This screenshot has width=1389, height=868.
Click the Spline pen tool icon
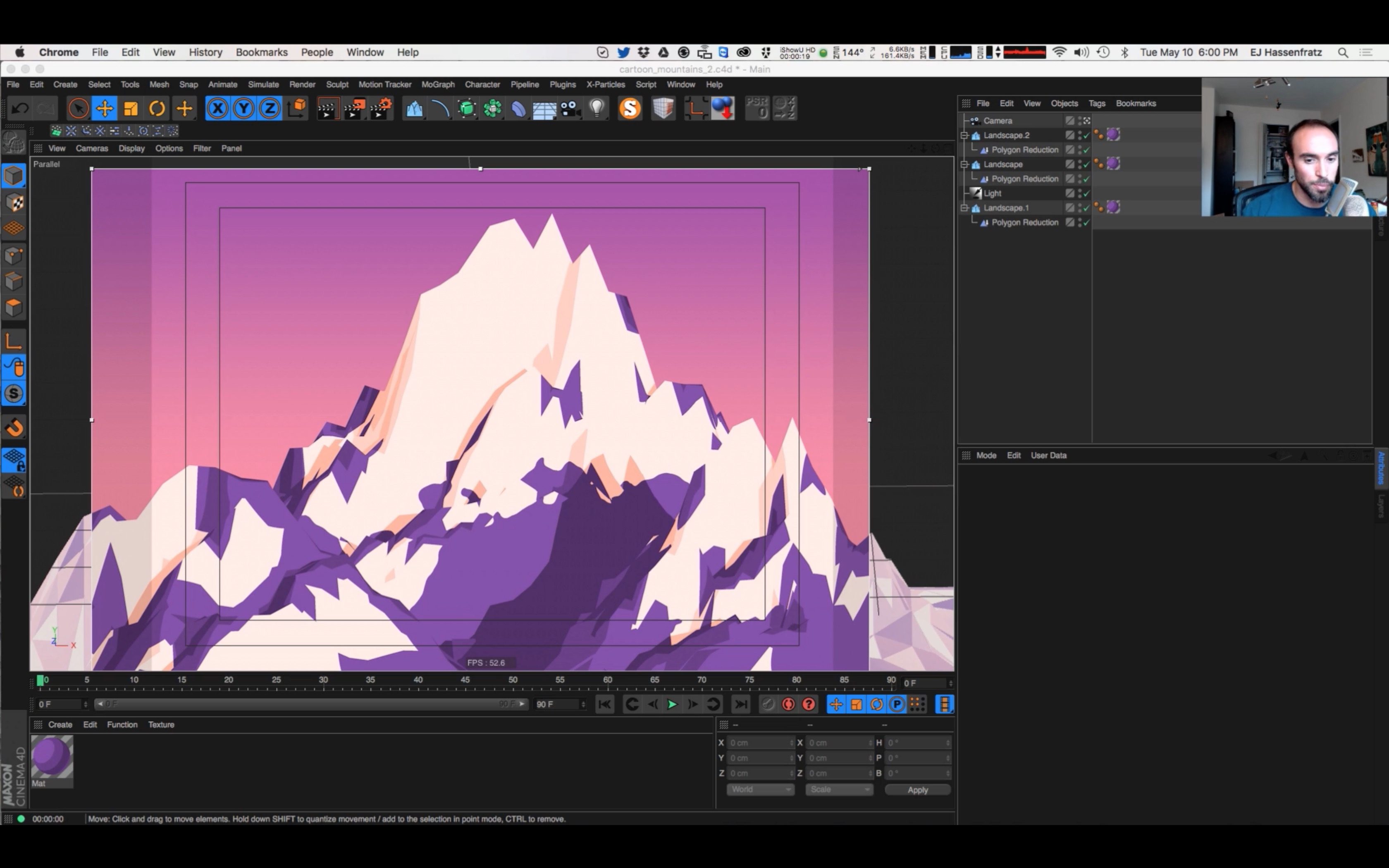[x=440, y=108]
